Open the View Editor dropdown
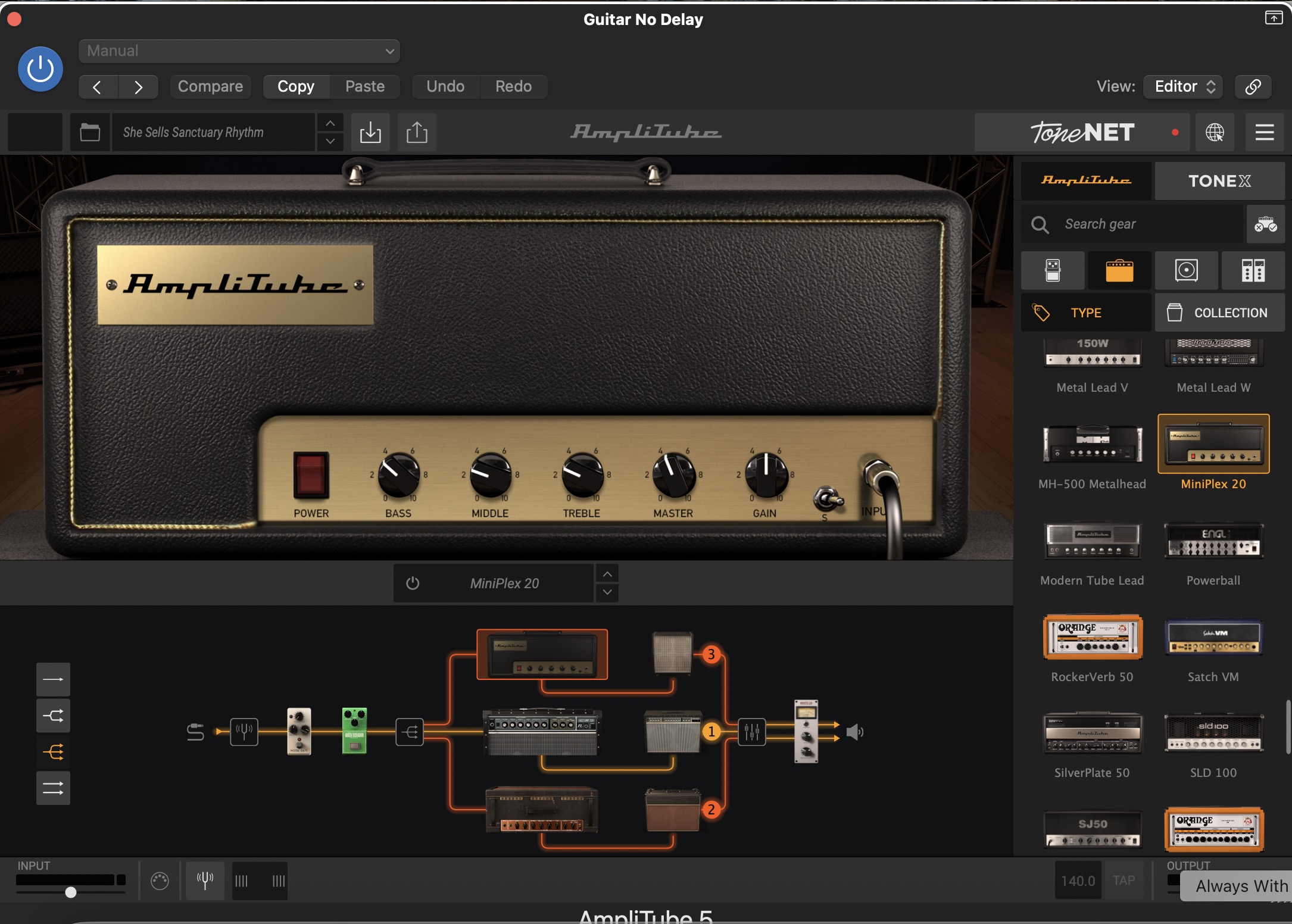 click(x=1184, y=87)
